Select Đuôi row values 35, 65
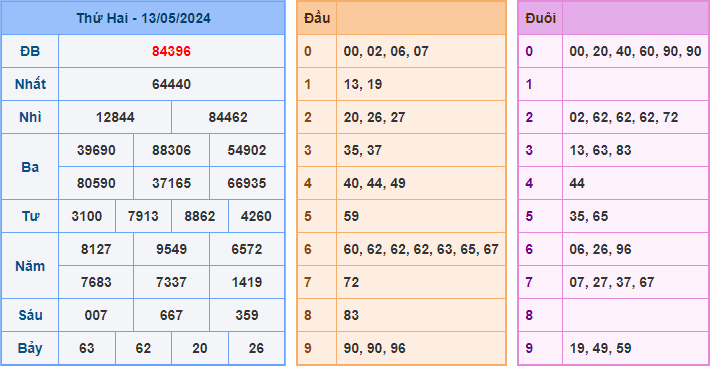The width and height of the screenshot is (711, 366). tap(589, 216)
